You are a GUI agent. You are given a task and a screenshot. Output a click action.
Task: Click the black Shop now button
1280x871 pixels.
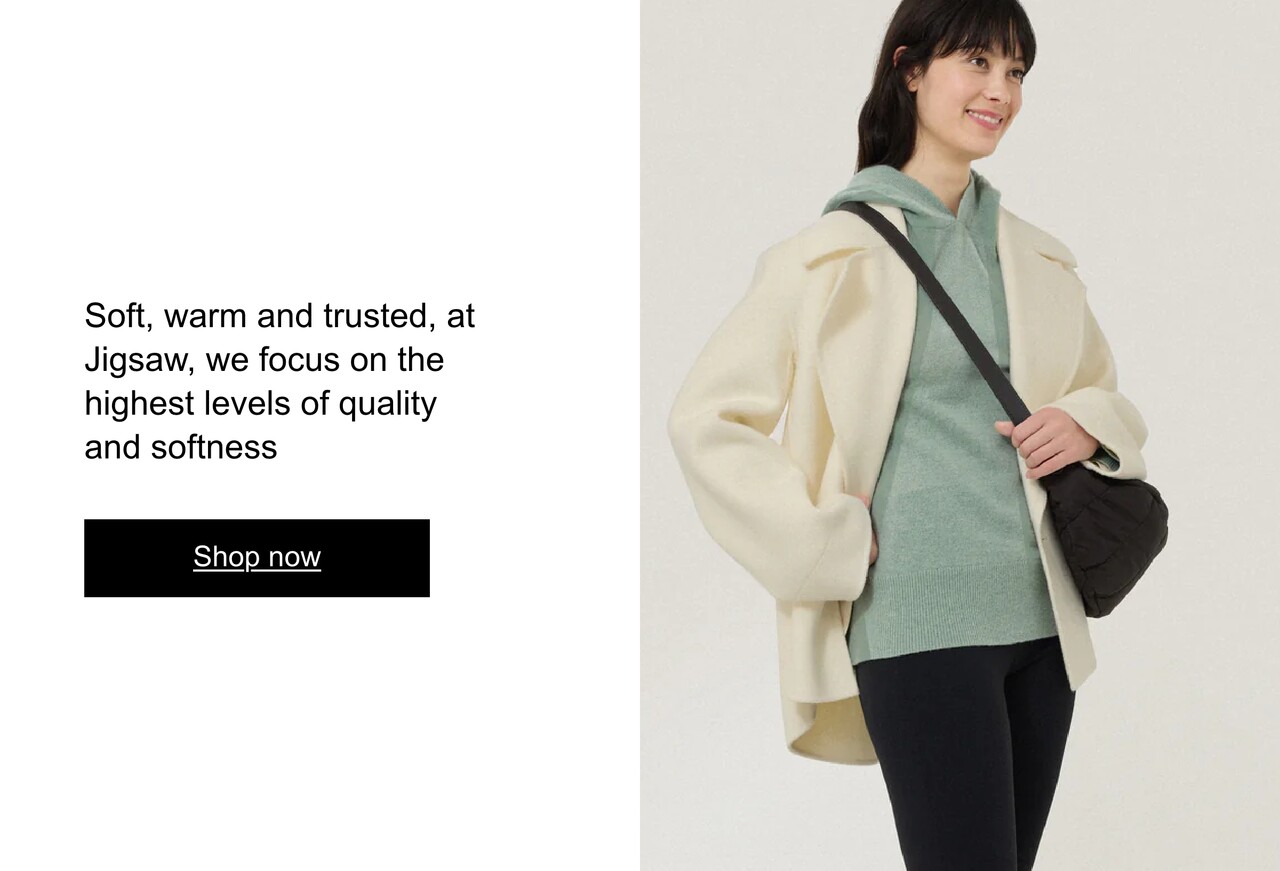257,558
